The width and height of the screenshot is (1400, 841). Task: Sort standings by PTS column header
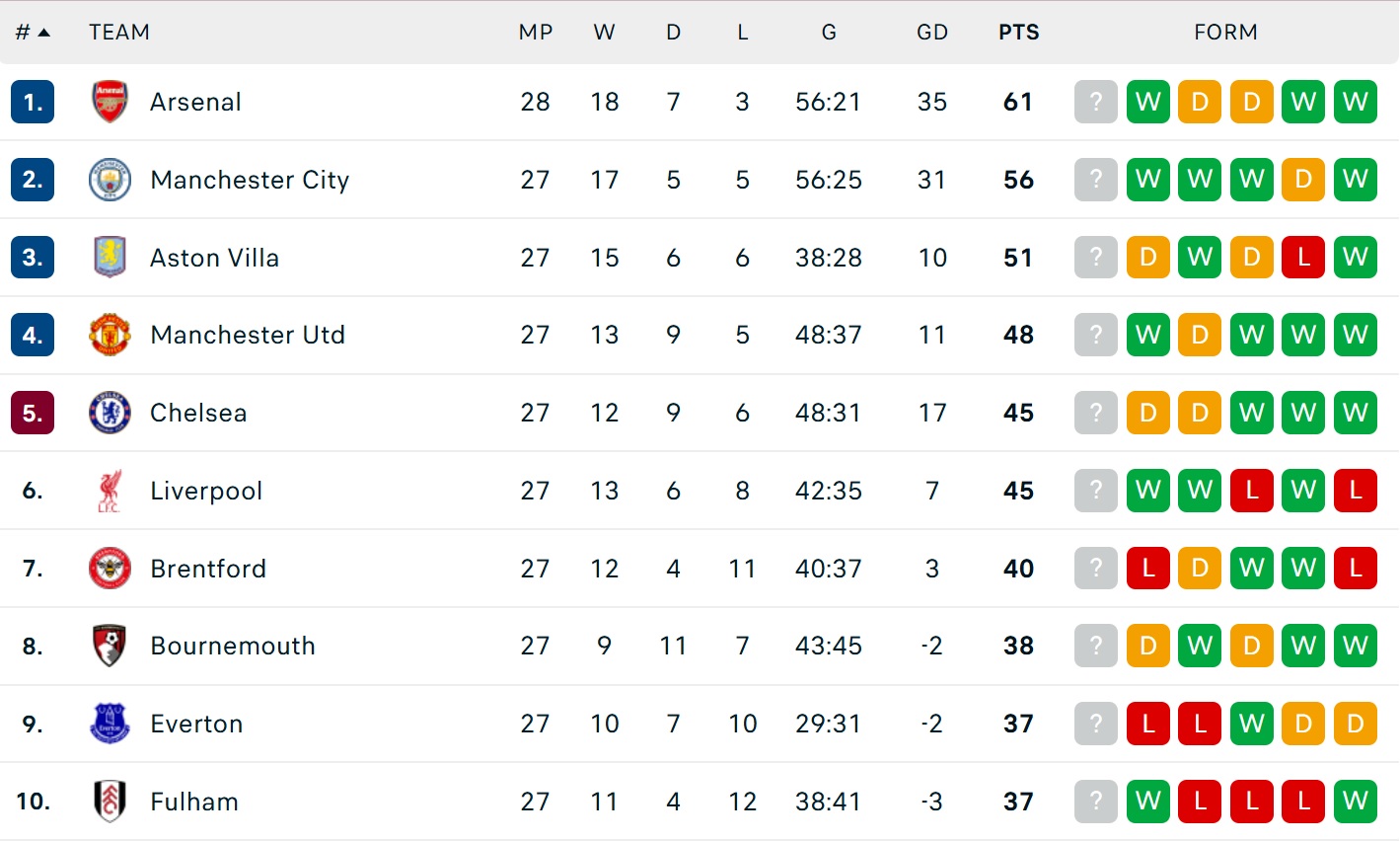pyautogui.click(x=1018, y=33)
